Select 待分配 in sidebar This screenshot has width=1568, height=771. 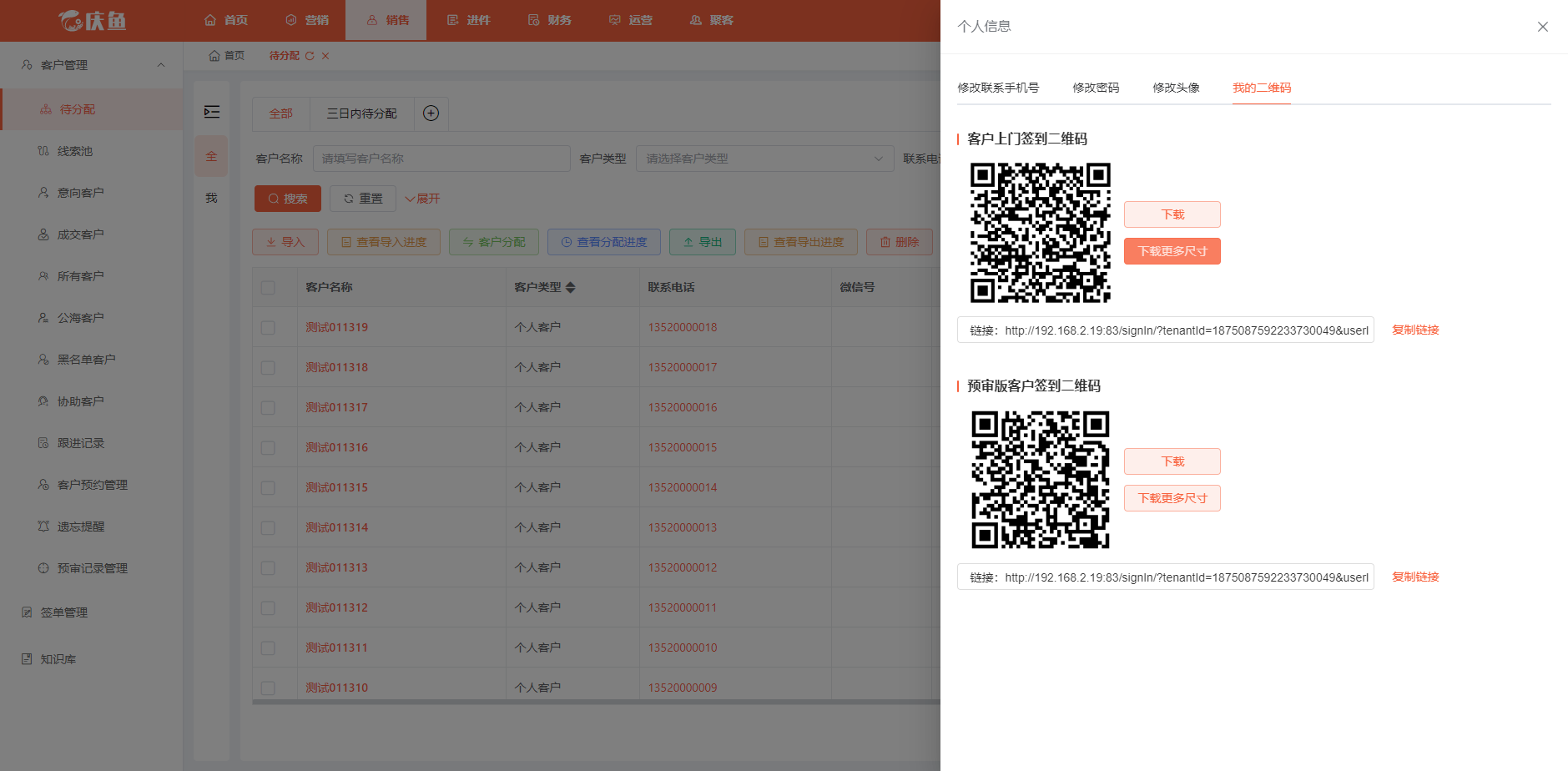tap(92, 109)
